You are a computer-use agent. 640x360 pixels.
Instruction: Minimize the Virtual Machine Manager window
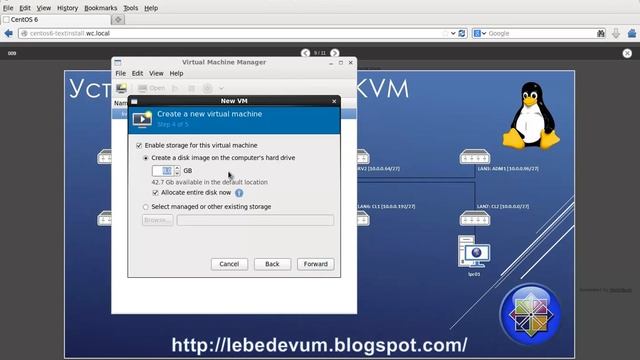coord(331,63)
